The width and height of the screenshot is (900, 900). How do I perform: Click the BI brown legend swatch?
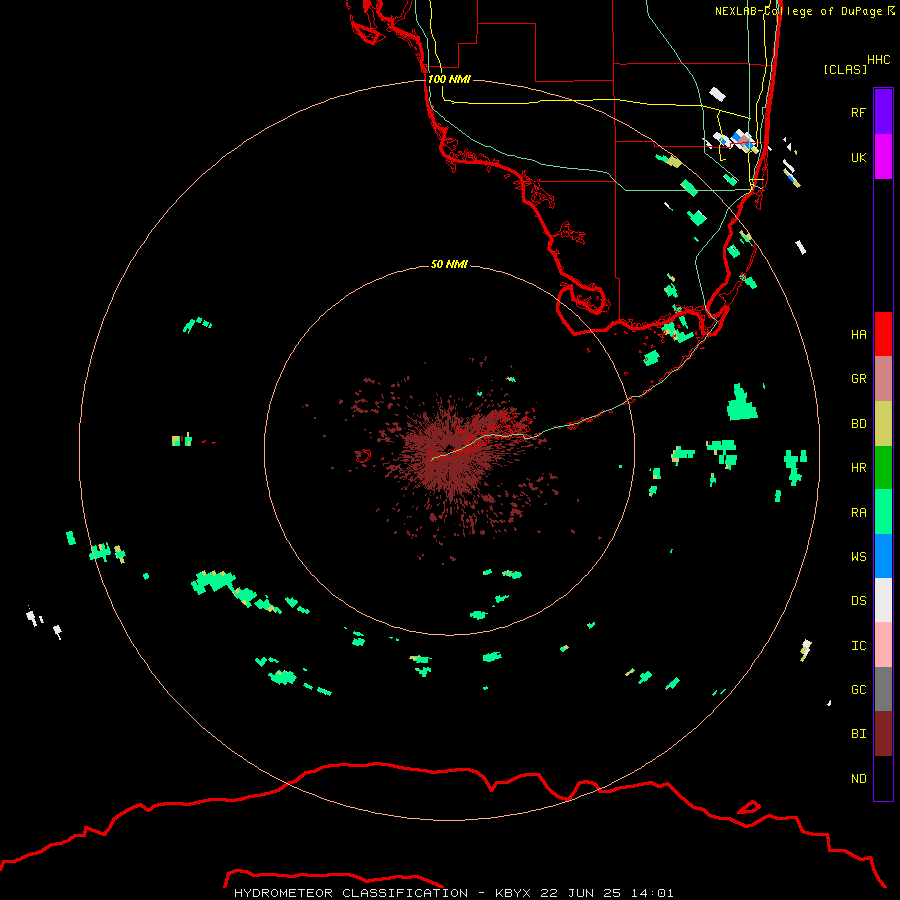tap(883, 734)
